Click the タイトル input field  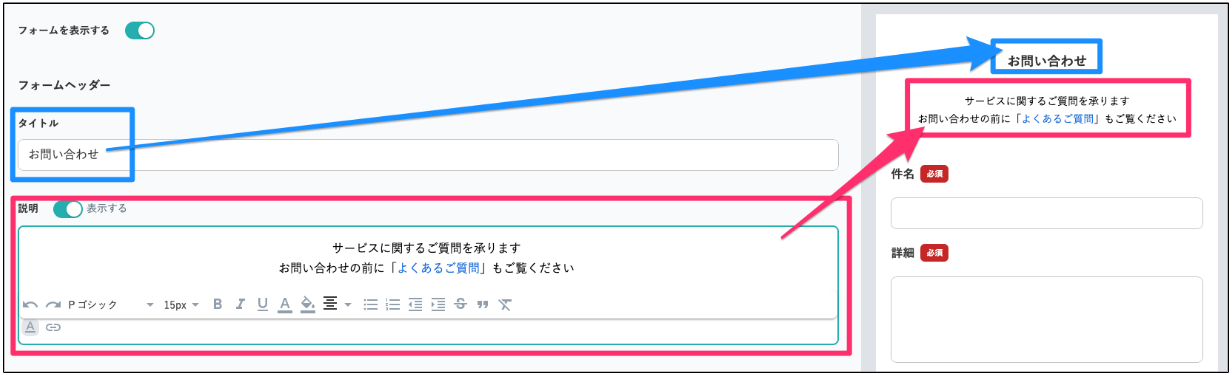click(428, 155)
